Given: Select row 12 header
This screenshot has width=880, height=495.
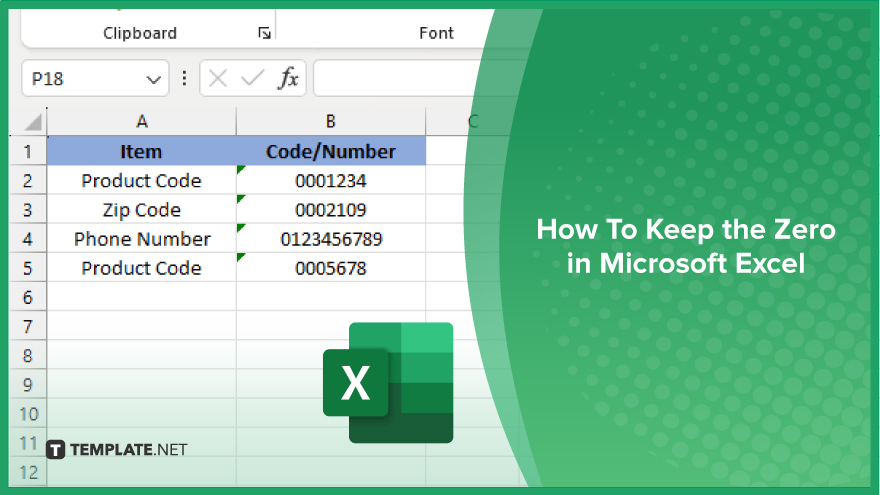Looking at the screenshot, I should (x=28, y=473).
